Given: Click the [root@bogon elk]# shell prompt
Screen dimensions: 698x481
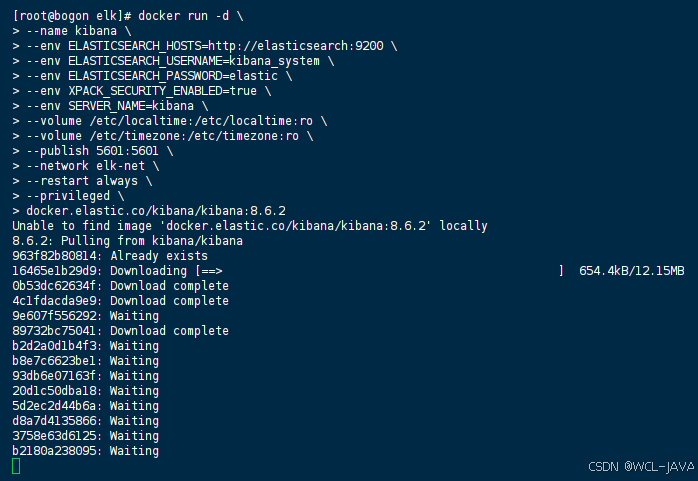Looking at the screenshot, I should click(72, 16).
